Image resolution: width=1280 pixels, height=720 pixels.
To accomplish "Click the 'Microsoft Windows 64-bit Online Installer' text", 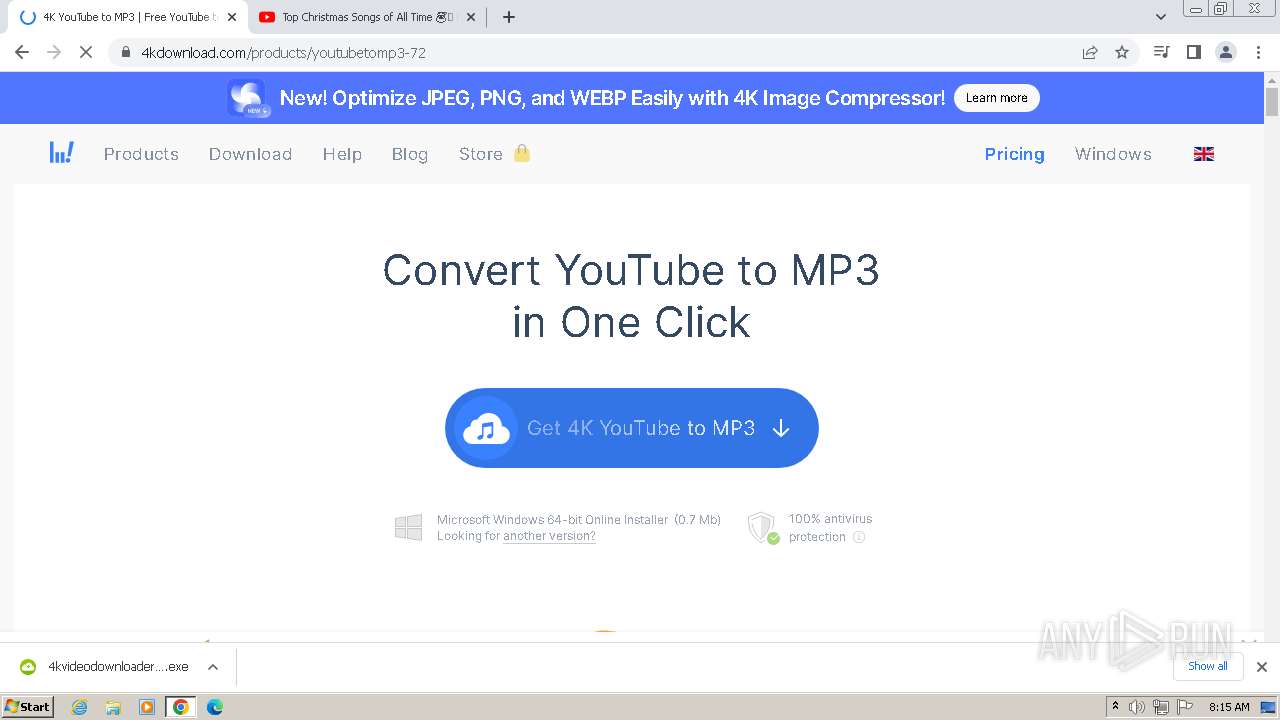I will click(x=552, y=519).
